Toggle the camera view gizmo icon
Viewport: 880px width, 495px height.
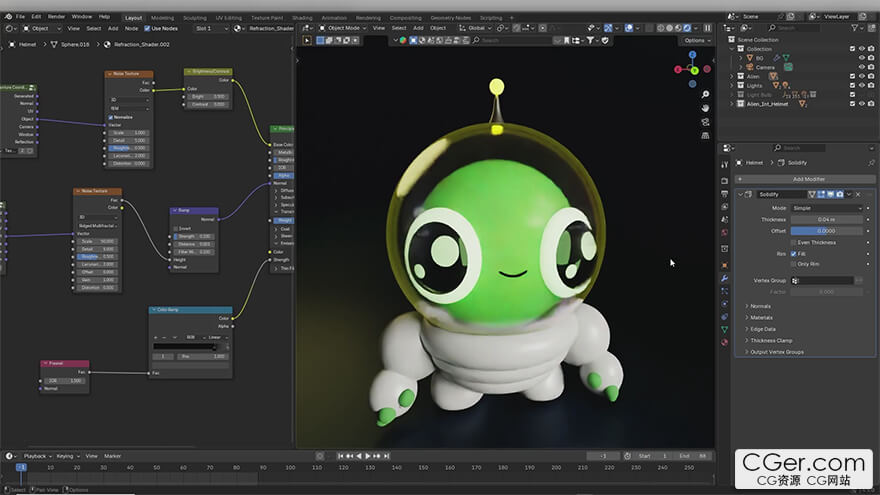[x=705, y=121]
